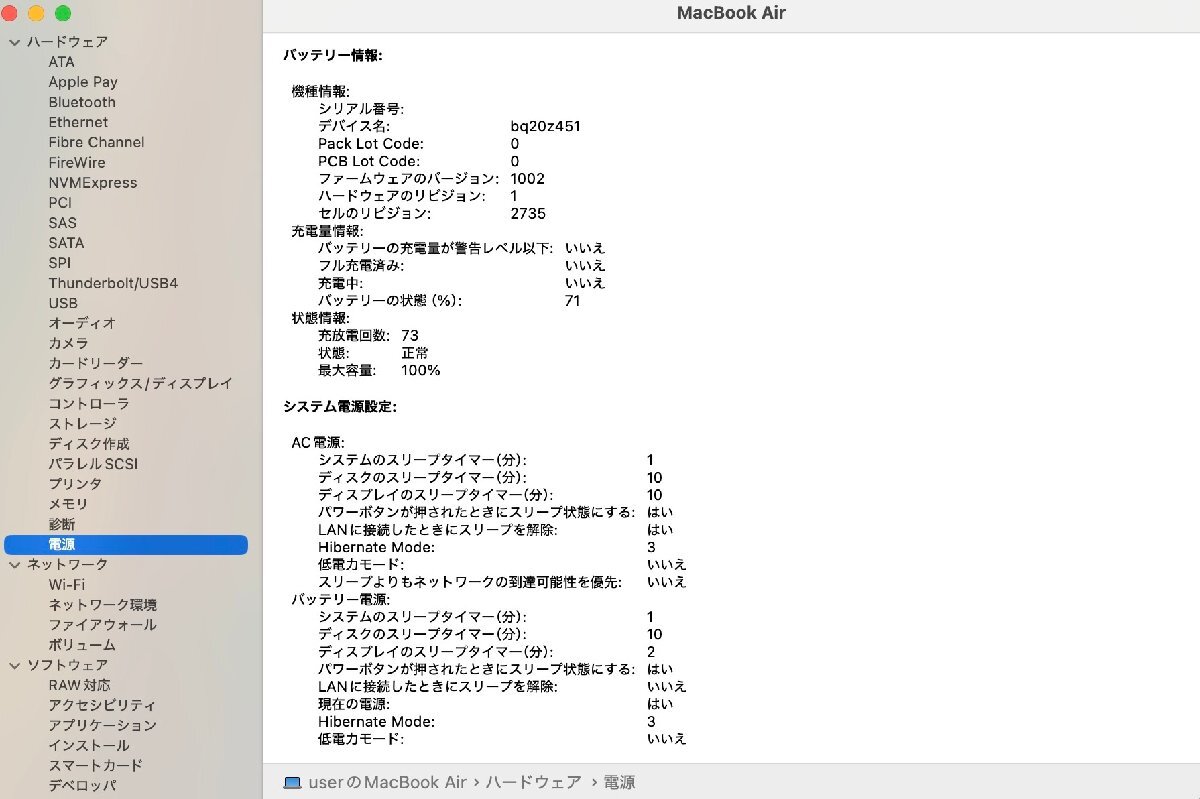Screen dimensions: 1200x799
Task: Open the ストレージ entry
Action: (x=82, y=423)
